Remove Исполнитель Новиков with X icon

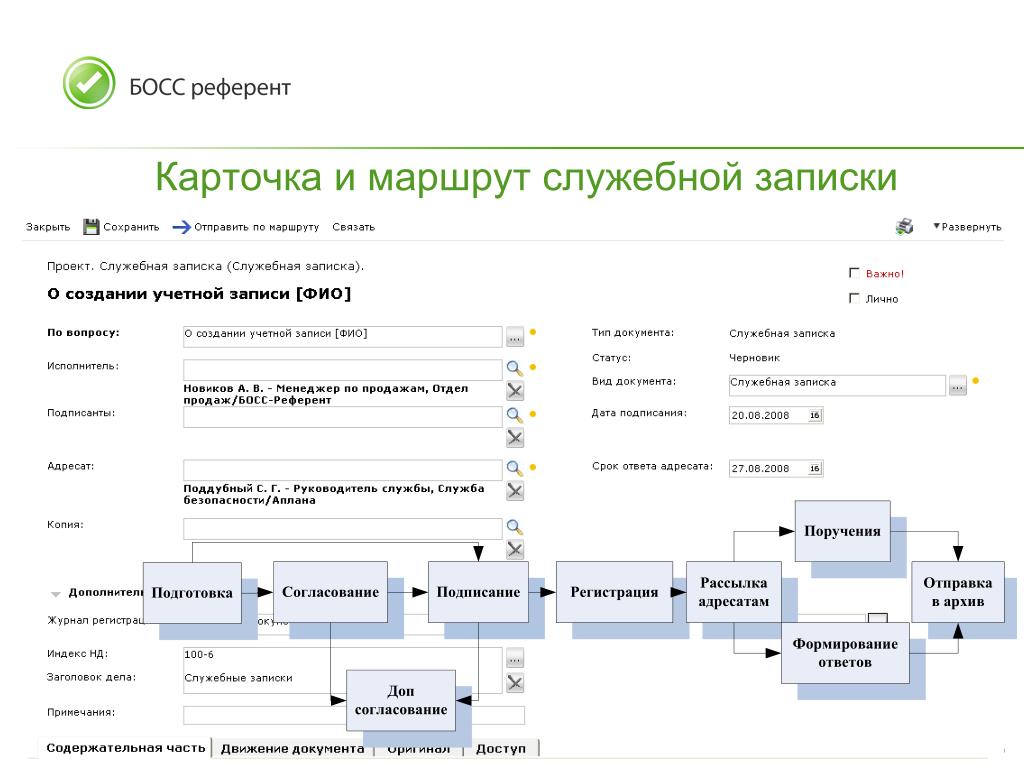(x=515, y=391)
